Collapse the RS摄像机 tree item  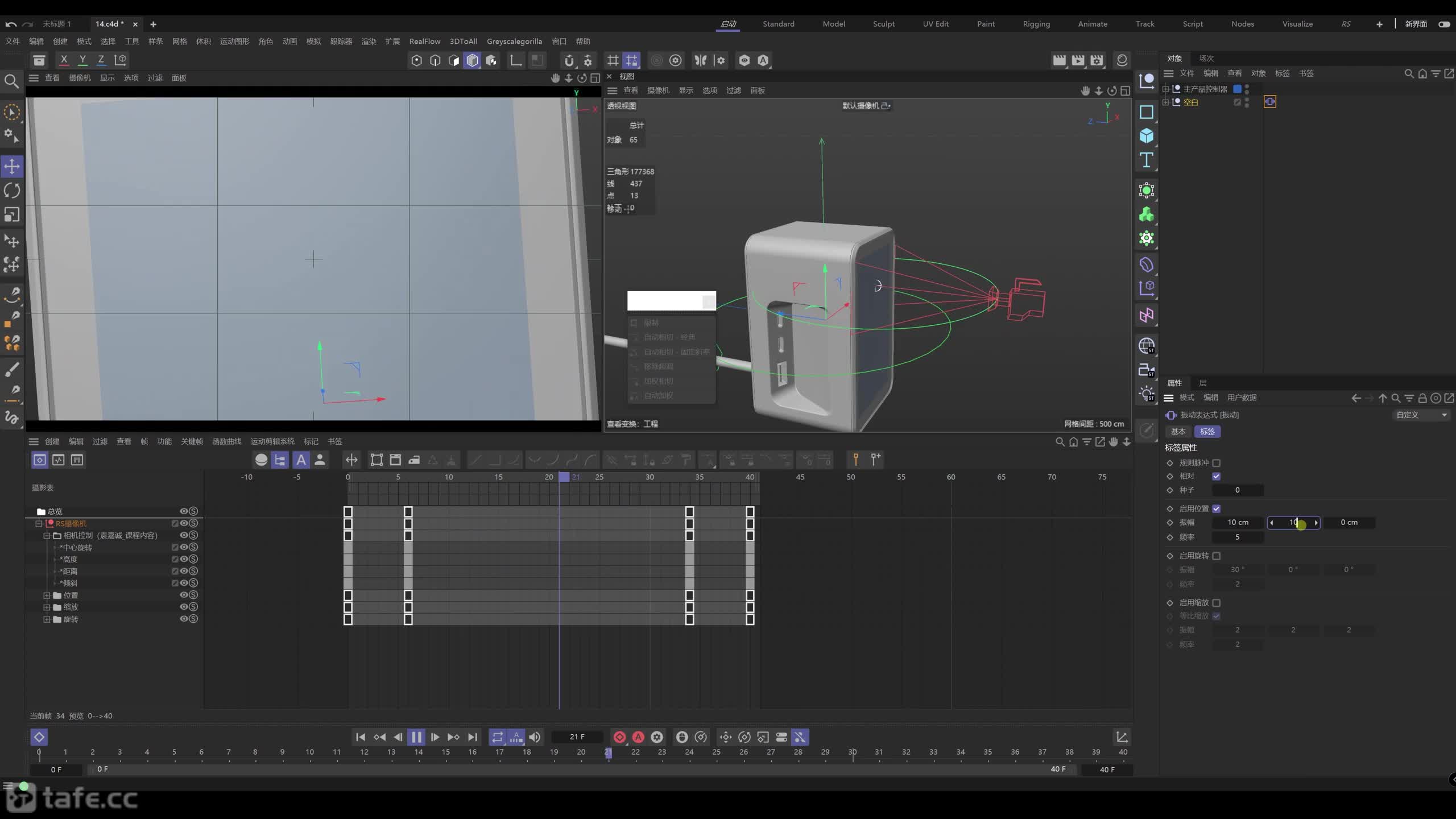tap(39, 524)
